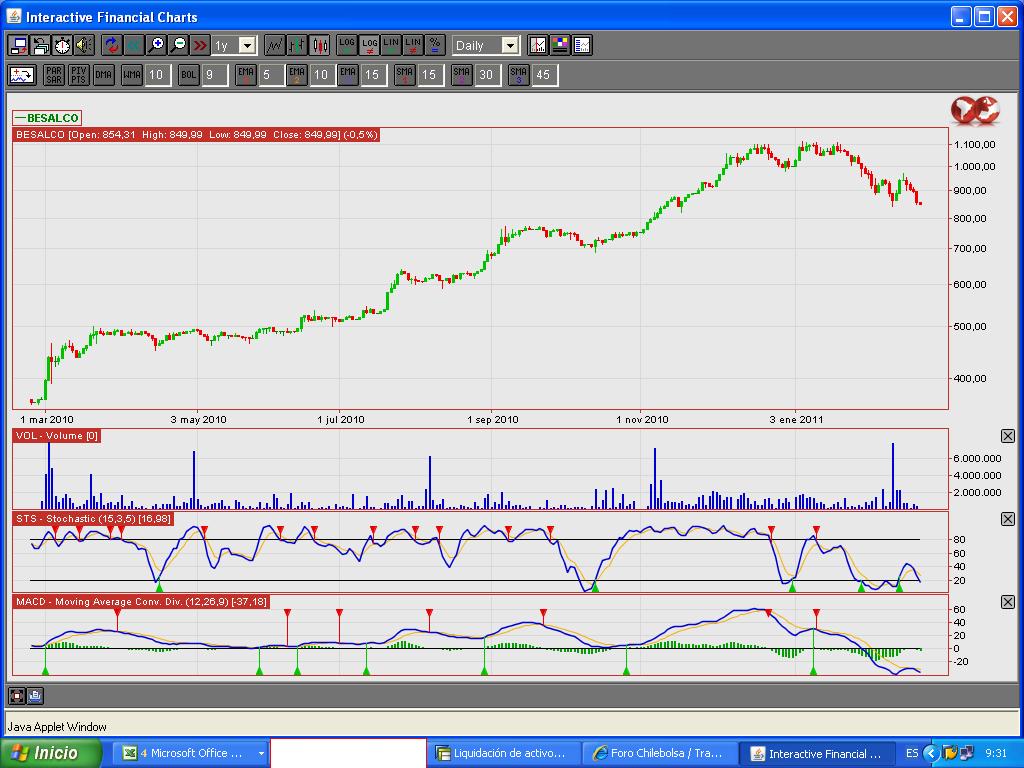Close the MACD indicator panel

1007,602
